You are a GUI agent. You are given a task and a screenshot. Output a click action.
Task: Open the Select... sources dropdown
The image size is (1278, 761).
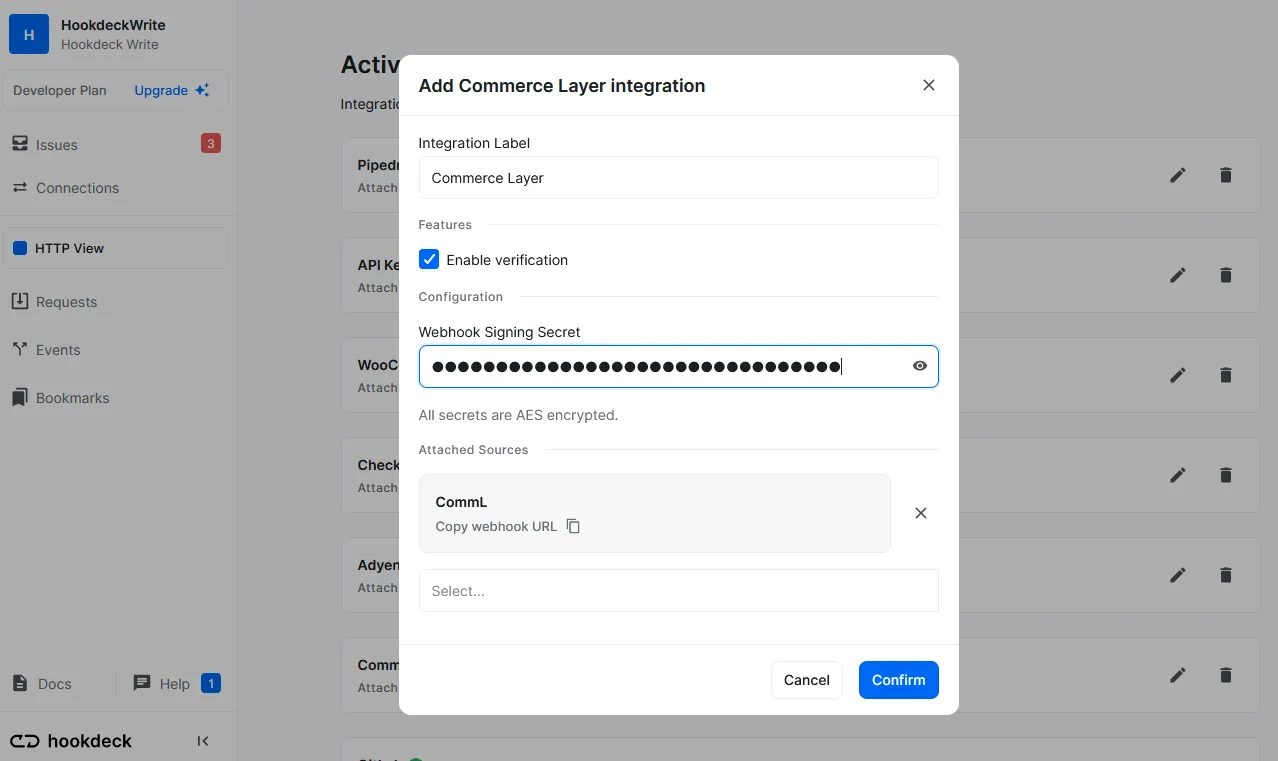tap(678, 591)
